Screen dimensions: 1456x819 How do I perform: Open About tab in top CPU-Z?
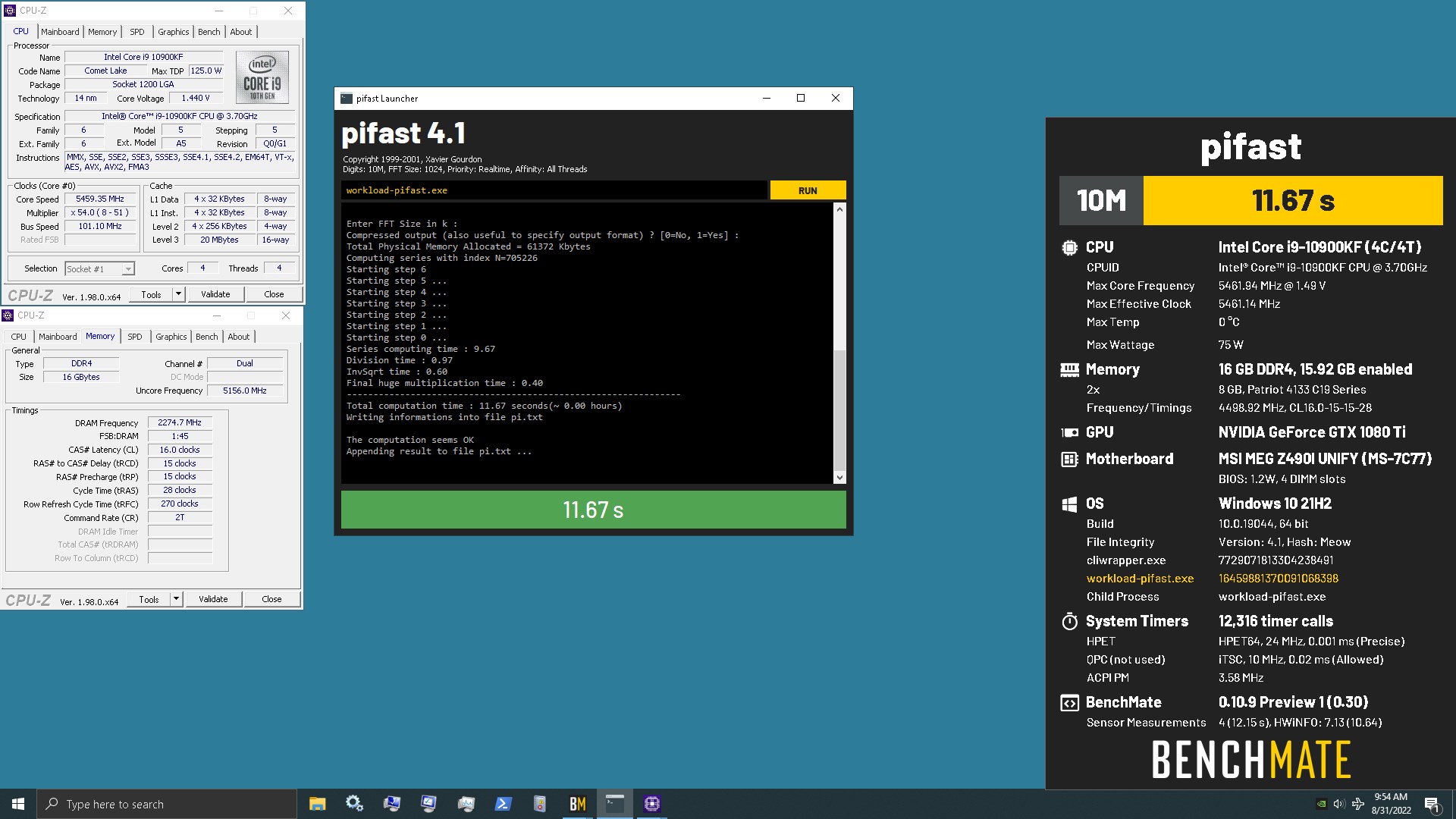241,32
